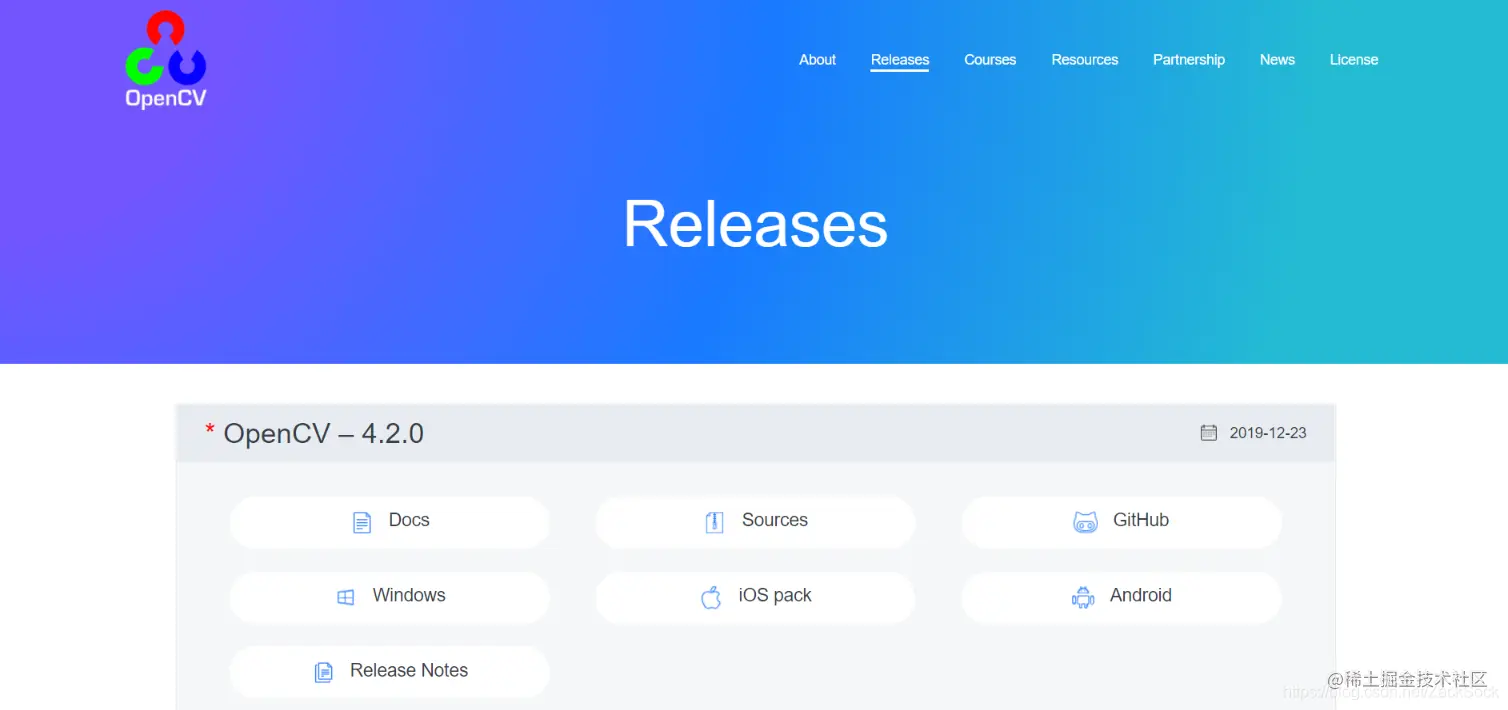Open the Partnership nav link

(1189, 60)
